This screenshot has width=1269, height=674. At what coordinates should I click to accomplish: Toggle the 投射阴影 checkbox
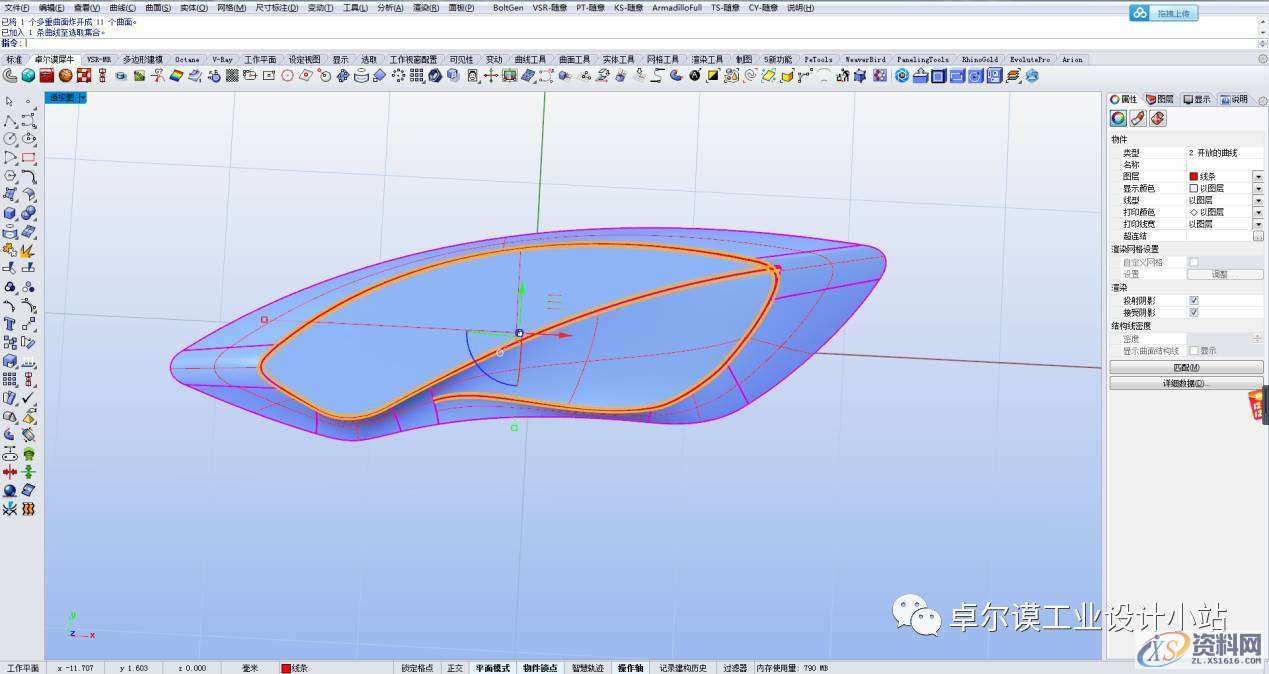(1193, 300)
